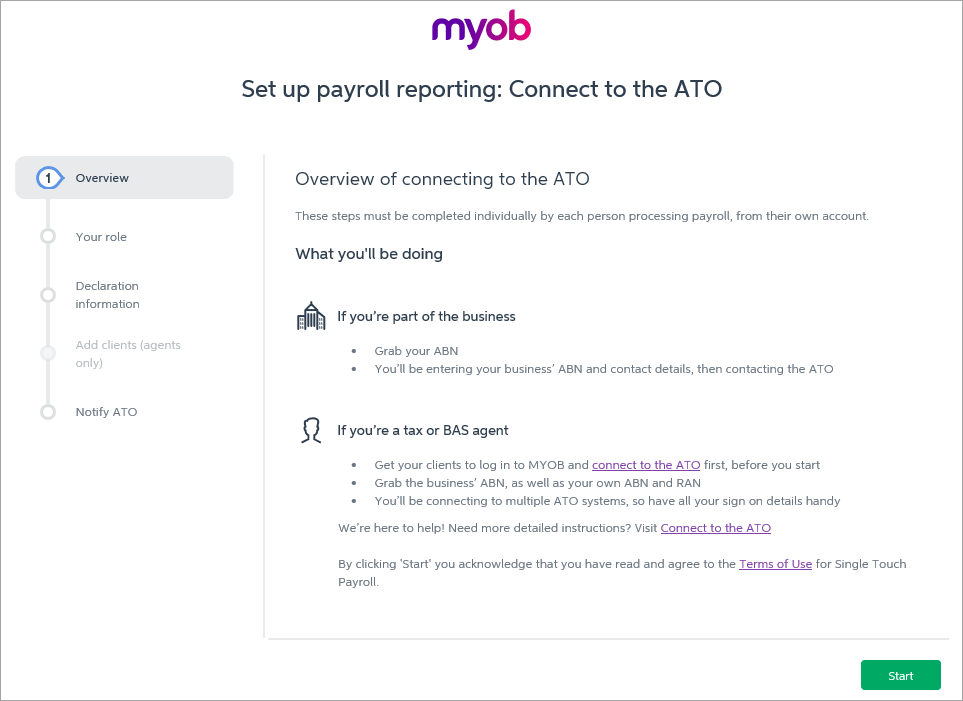Click the 'If you're a tax or BAS agent' heading
The image size is (963, 701).
(x=423, y=431)
